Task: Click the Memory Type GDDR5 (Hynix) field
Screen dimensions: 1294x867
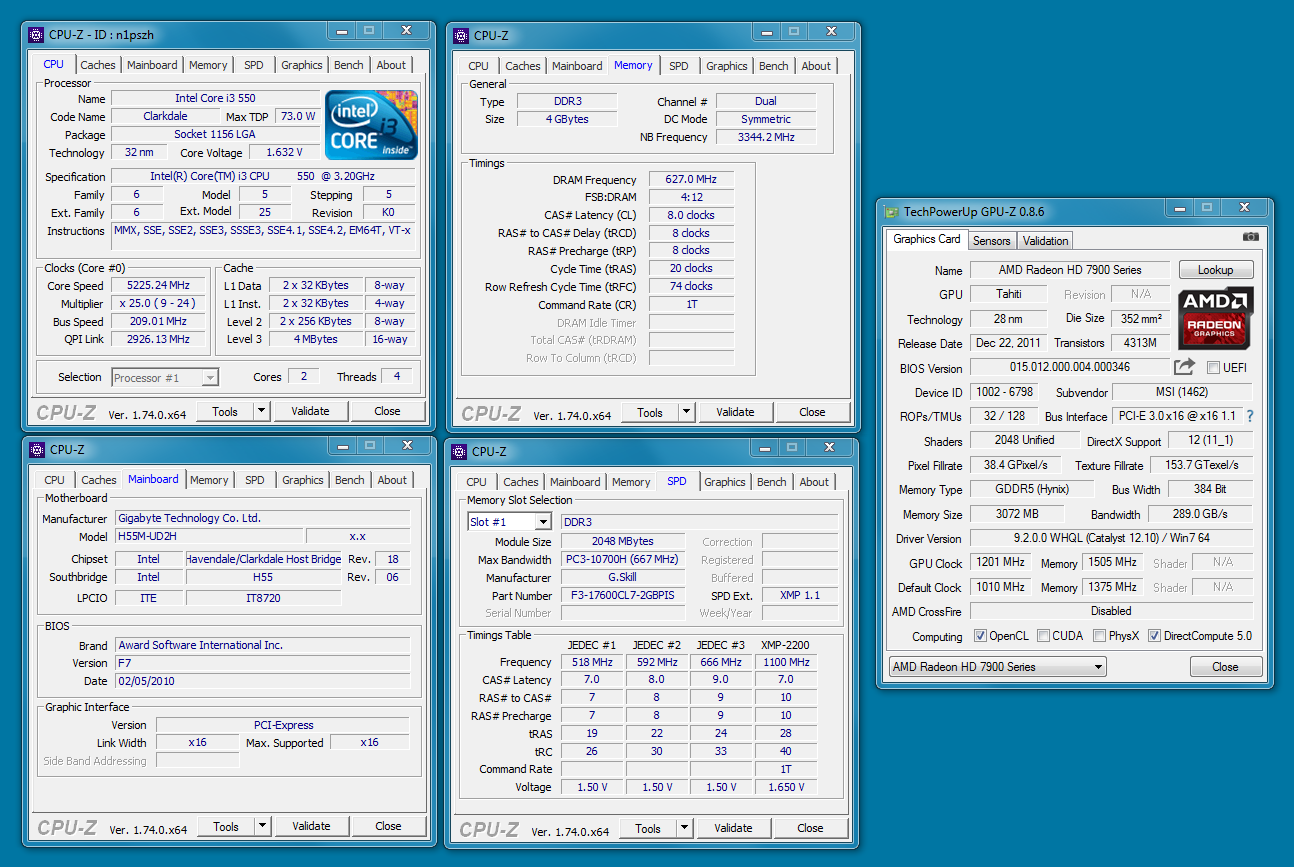Action: pyautogui.click(x=1033, y=489)
